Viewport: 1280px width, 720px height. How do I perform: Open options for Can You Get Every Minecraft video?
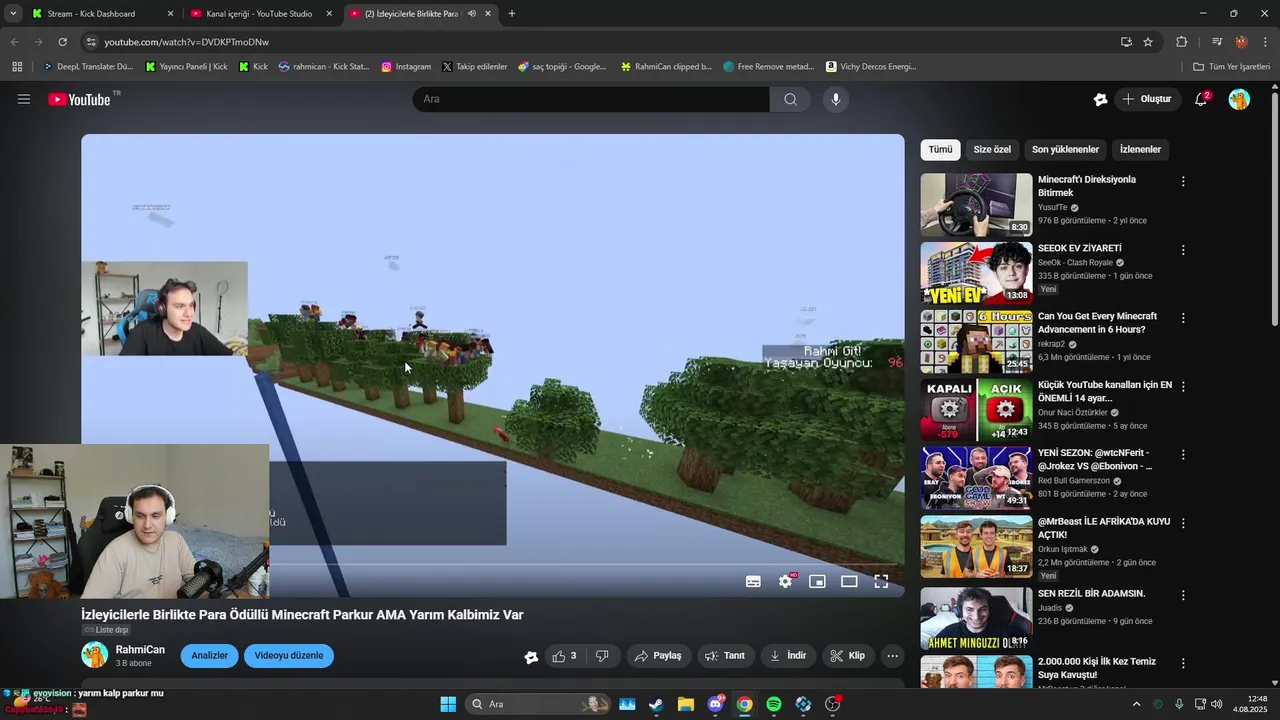click(1183, 318)
